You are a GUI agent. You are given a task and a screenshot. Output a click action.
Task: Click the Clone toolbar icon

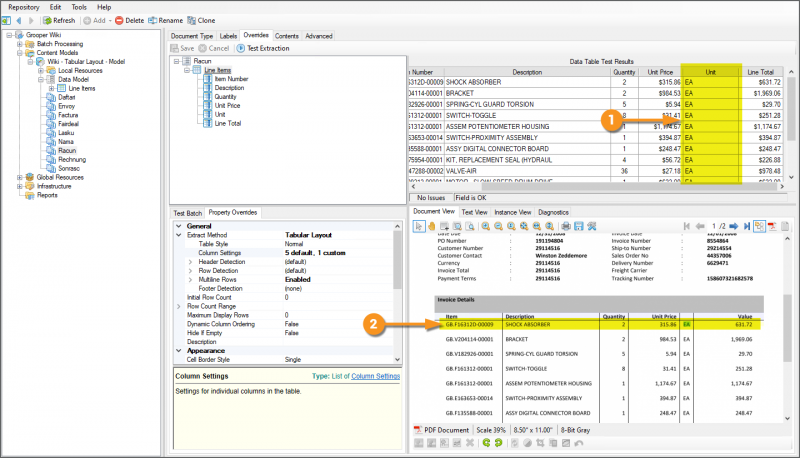click(x=191, y=20)
